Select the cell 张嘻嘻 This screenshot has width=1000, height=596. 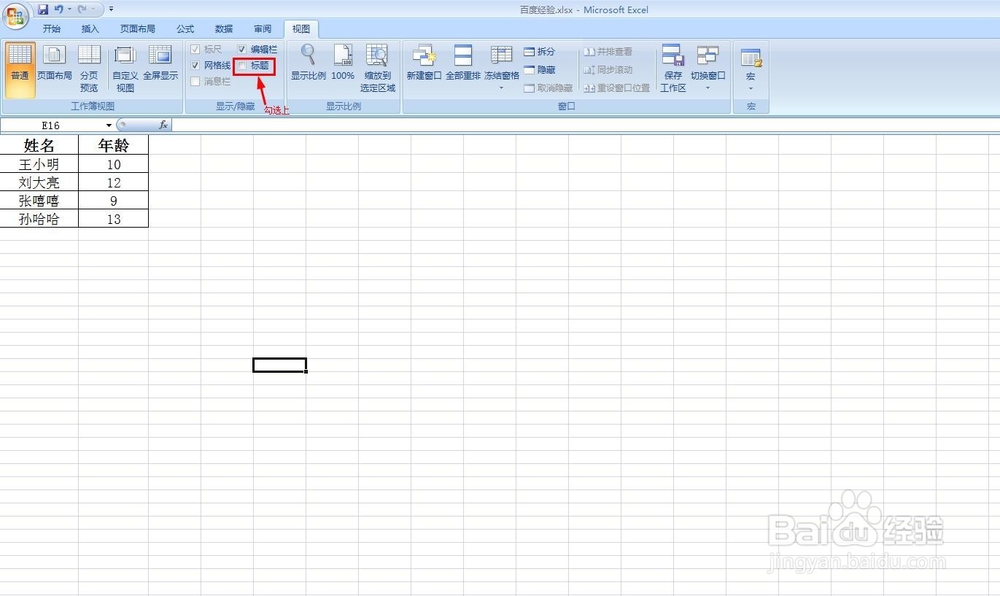click(40, 201)
